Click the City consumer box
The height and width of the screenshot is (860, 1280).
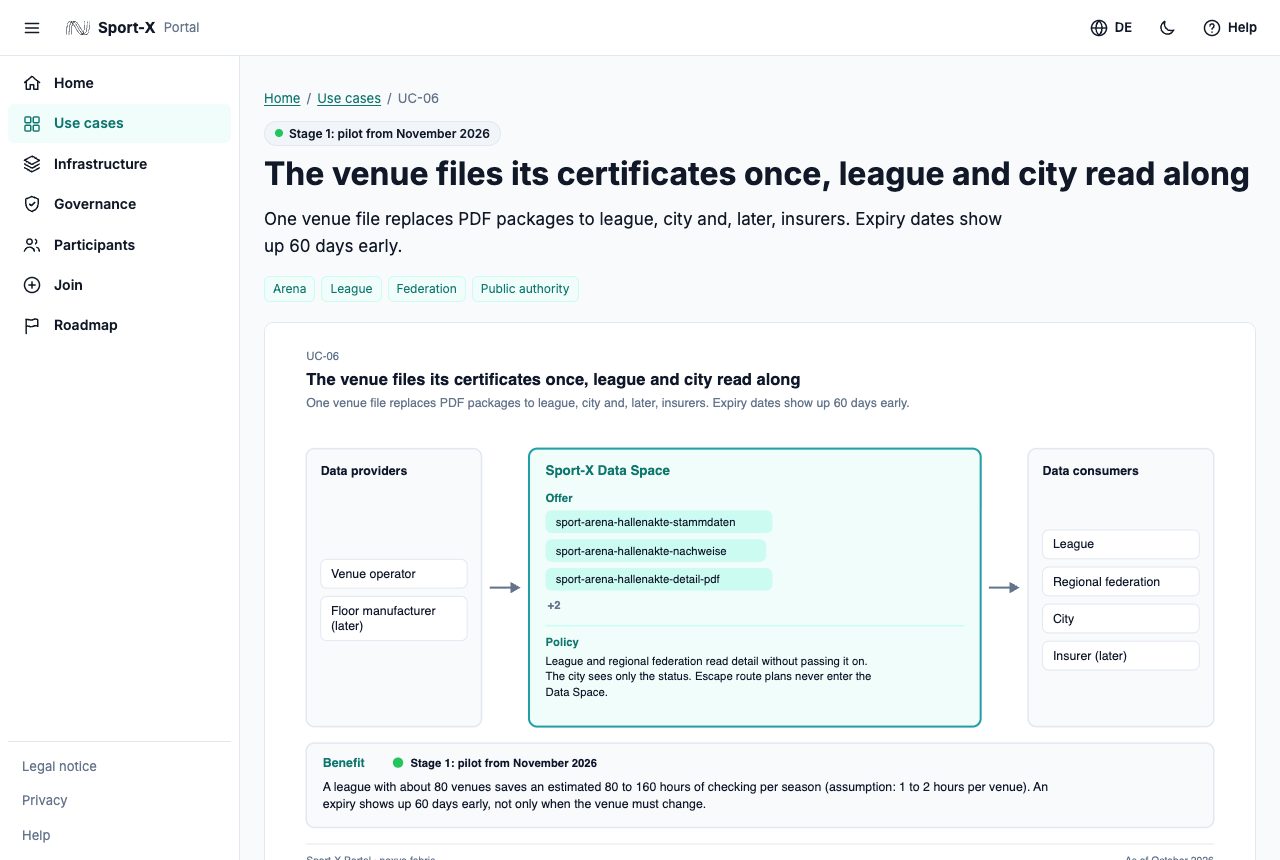pyautogui.click(x=1120, y=619)
